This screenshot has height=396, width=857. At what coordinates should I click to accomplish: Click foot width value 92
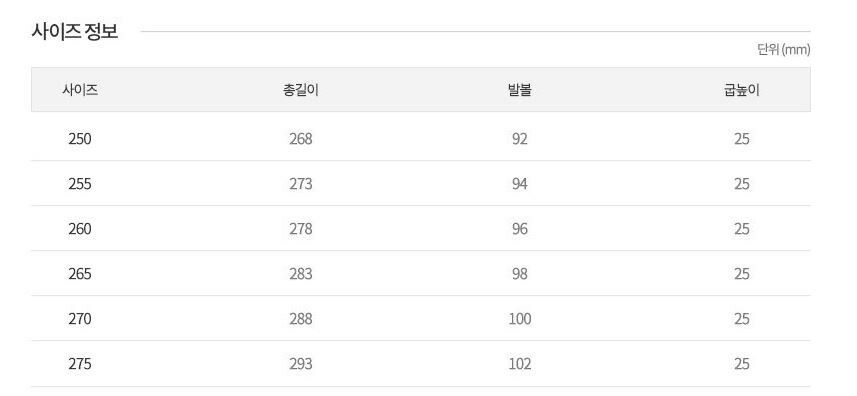(520, 139)
